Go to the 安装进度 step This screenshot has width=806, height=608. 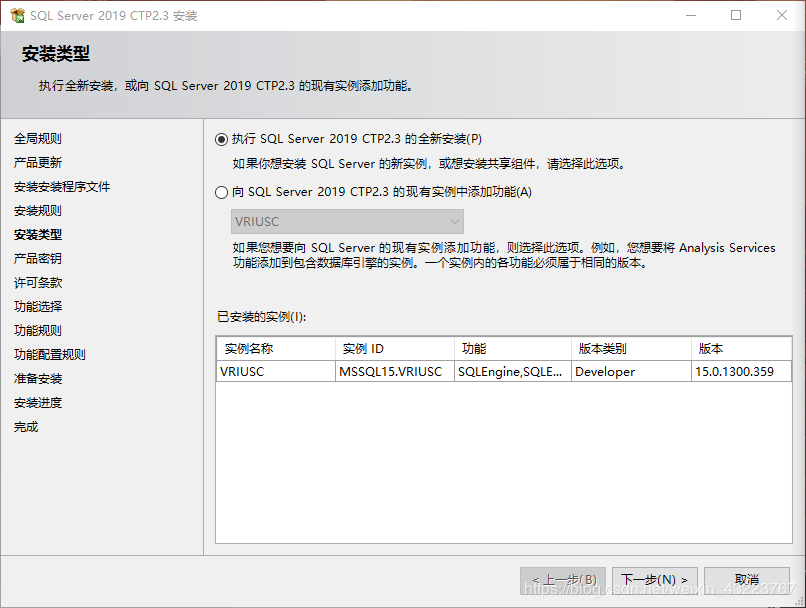(38, 403)
